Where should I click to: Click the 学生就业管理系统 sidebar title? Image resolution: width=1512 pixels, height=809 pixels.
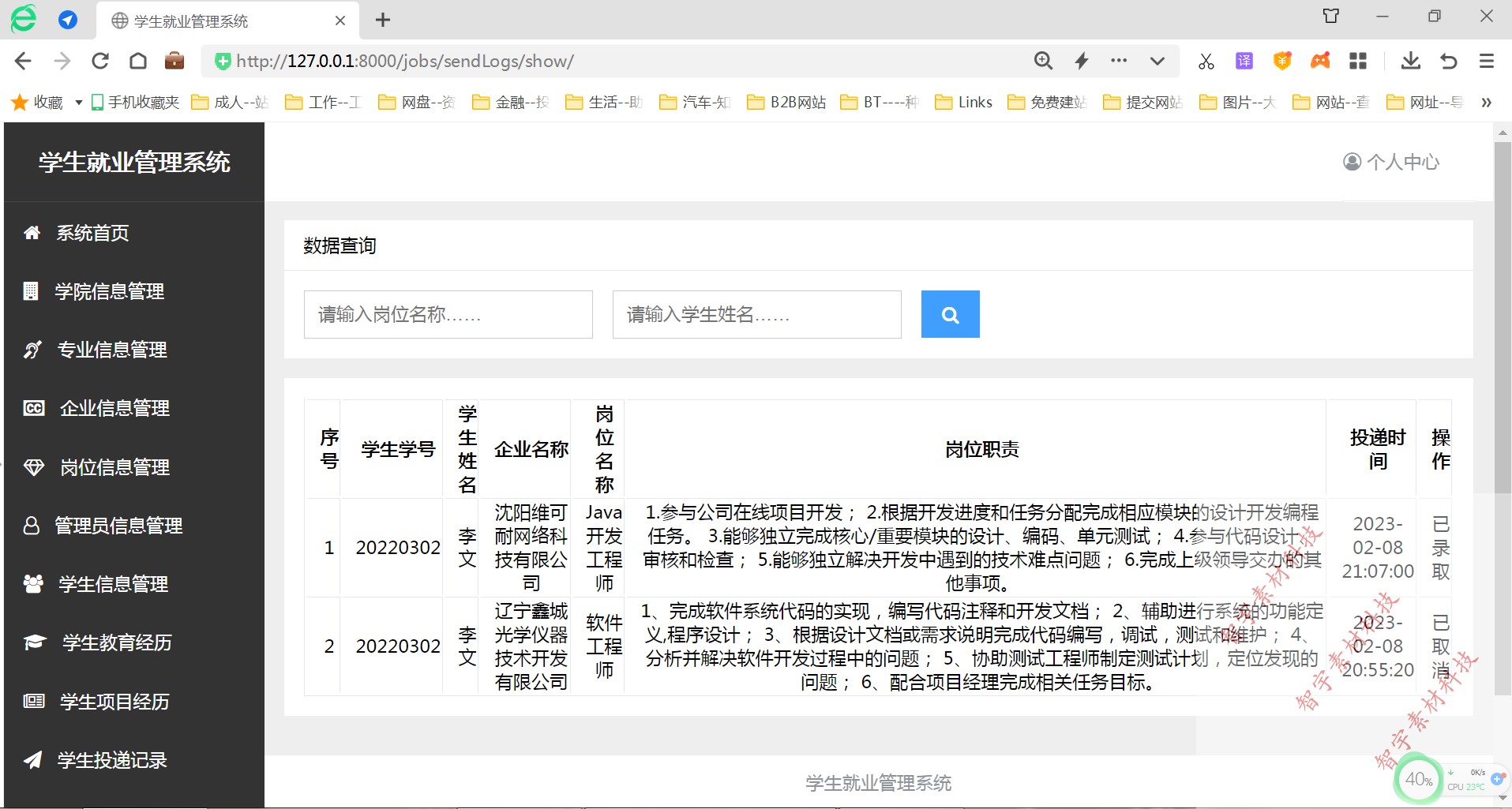coord(134,163)
